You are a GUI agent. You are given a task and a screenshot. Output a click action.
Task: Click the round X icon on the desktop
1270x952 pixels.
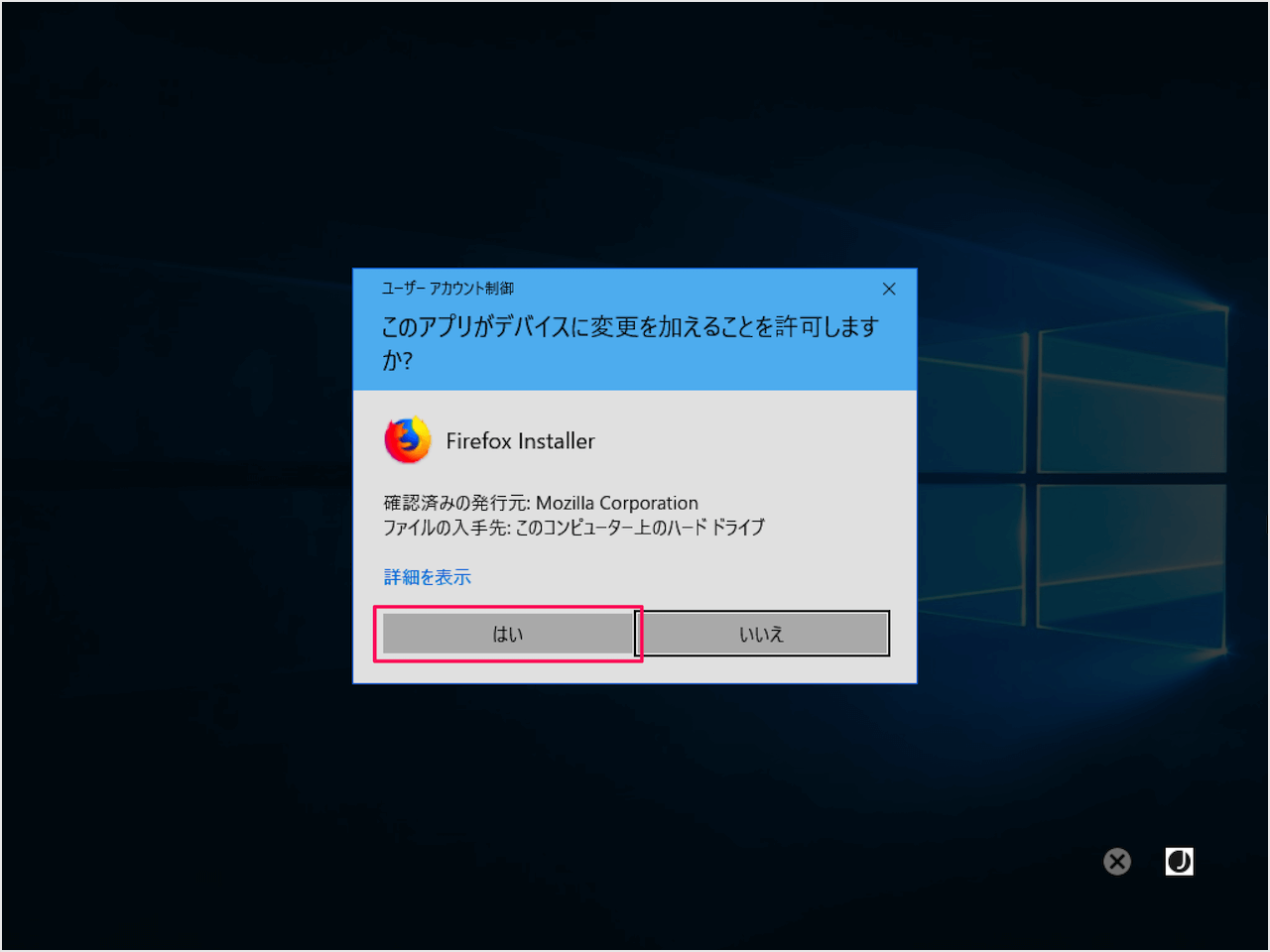[x=1117, y=862]
